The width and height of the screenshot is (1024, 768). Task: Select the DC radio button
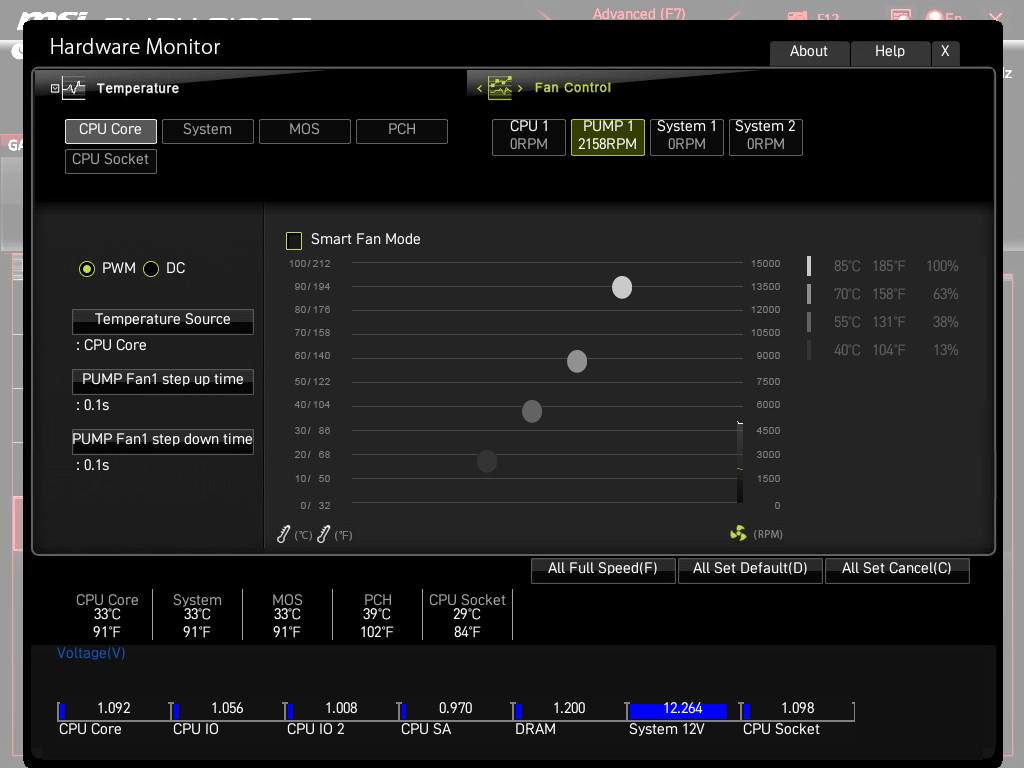(x=151, y=268)
